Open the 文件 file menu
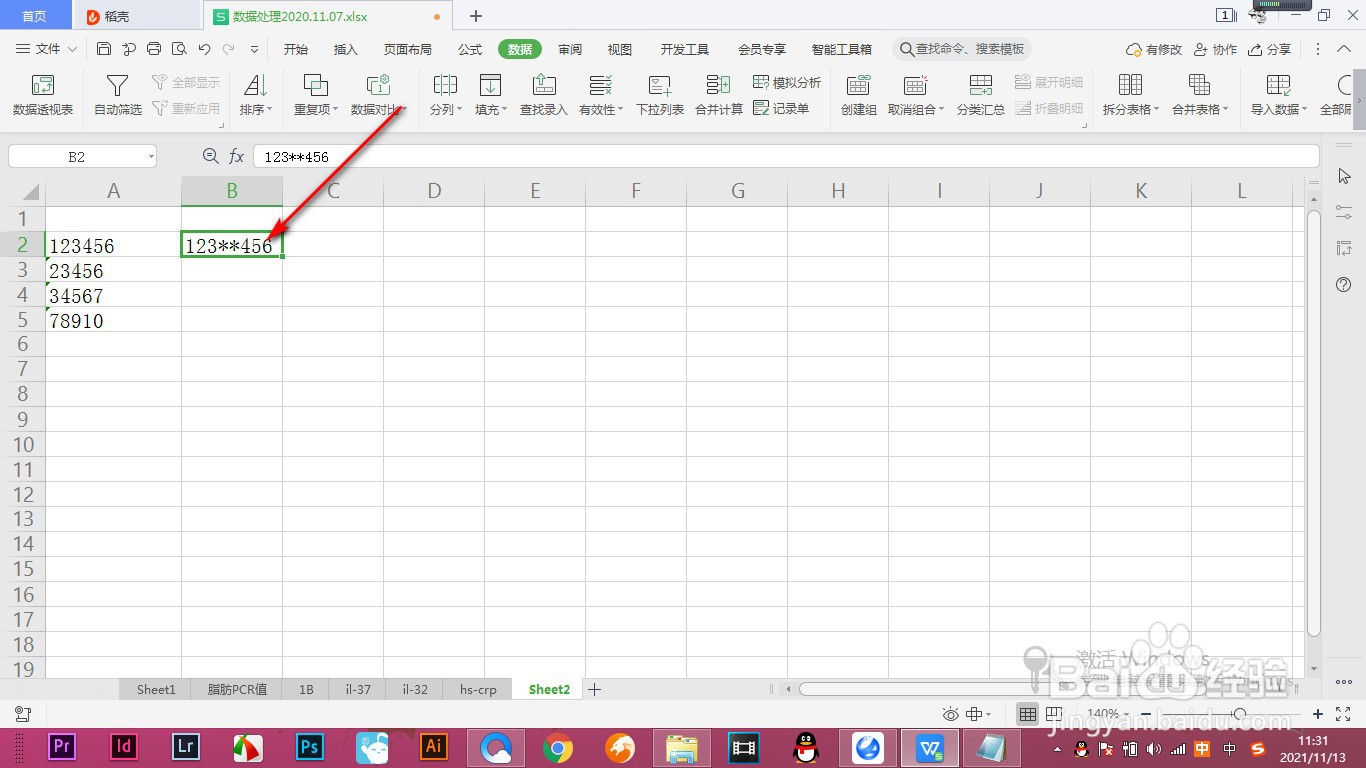The image size is (1366, 768). tap(47, 49)
